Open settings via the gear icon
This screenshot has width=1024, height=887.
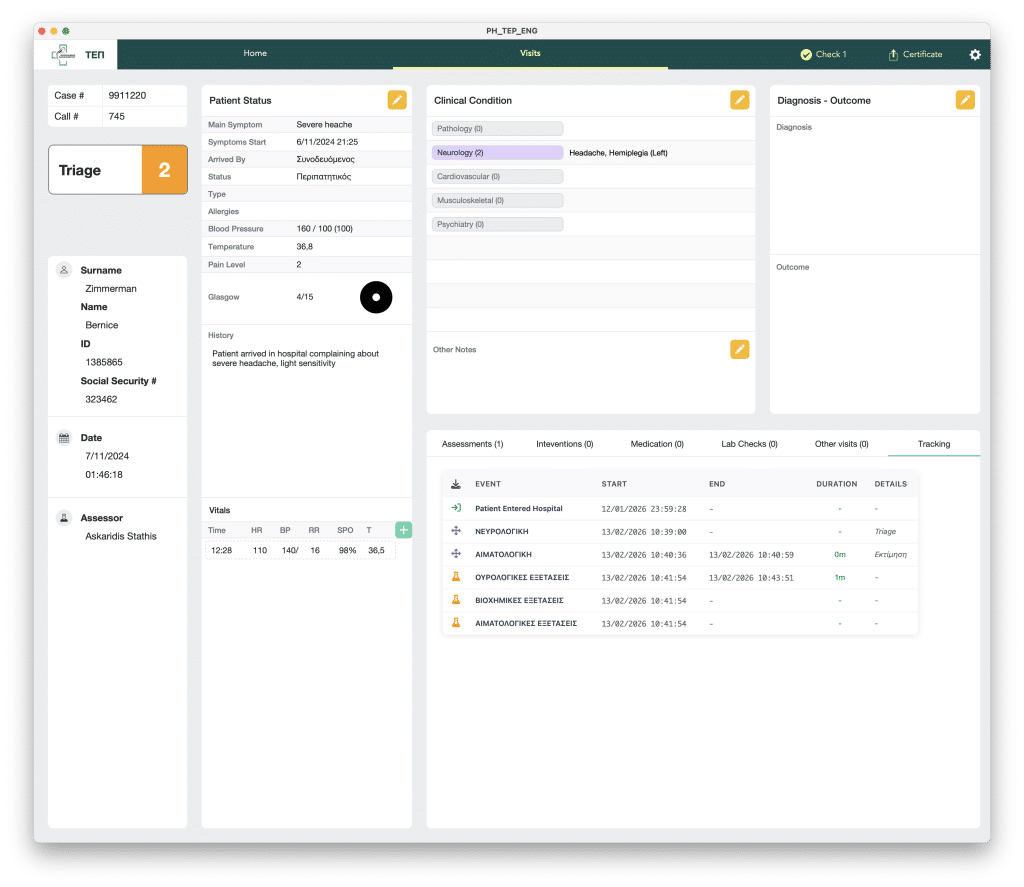pyautogui.click(x=975, y=55)
